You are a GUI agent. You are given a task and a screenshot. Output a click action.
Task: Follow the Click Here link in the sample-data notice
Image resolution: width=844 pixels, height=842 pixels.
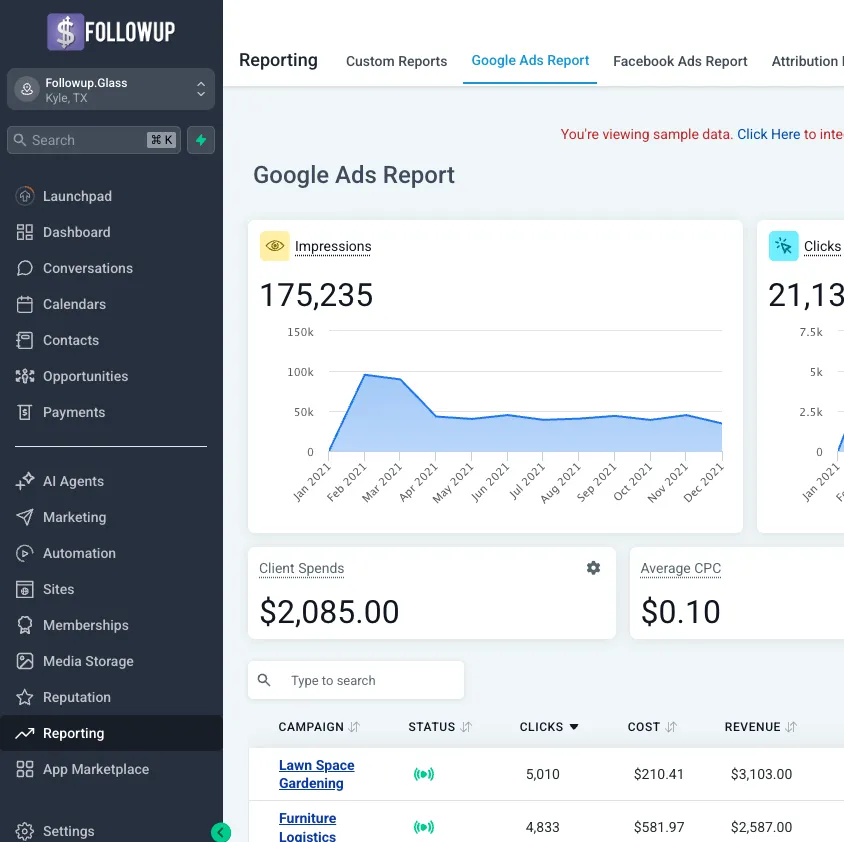[x=768, y=134]
